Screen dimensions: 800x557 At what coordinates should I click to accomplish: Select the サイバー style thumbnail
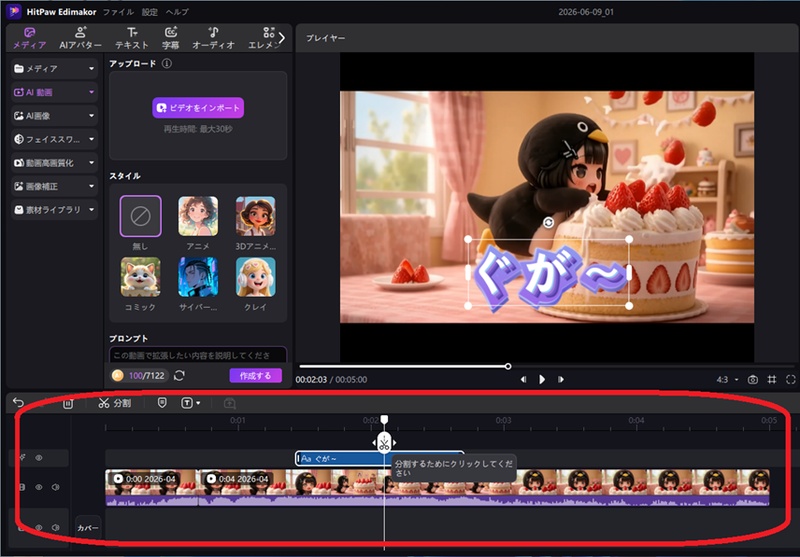coord(198,277)
